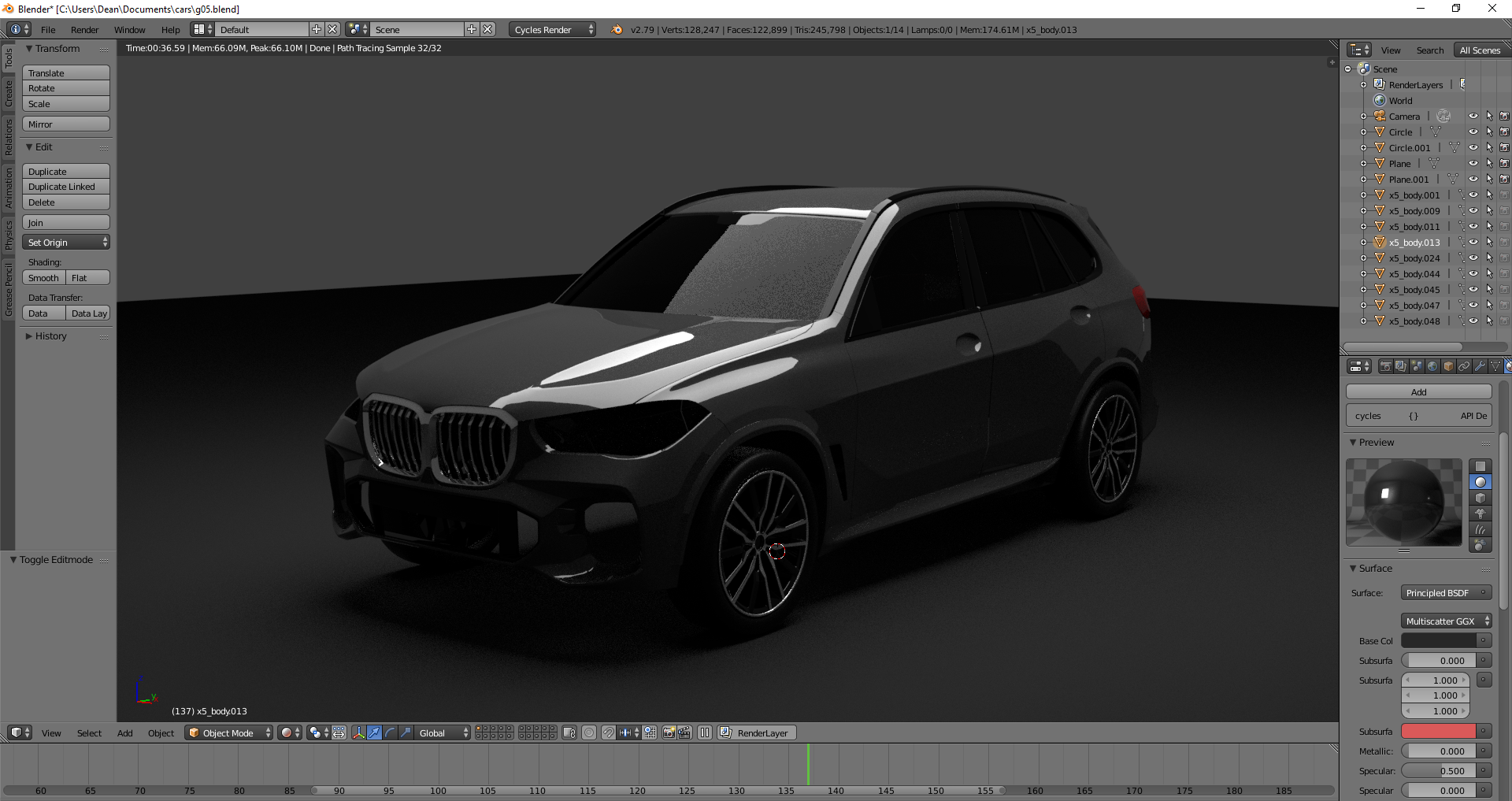The image size is (1512, 801).
Task: Open Set Origin dropdown
Action: (x=66, y=242)
